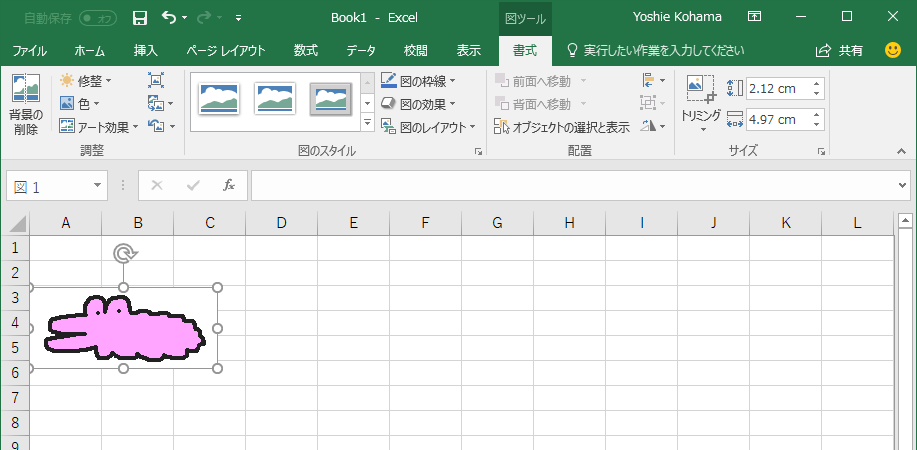Open the 色 (Color) dropdown
Screen dimensions: 917x450
(x=80, y=103)
